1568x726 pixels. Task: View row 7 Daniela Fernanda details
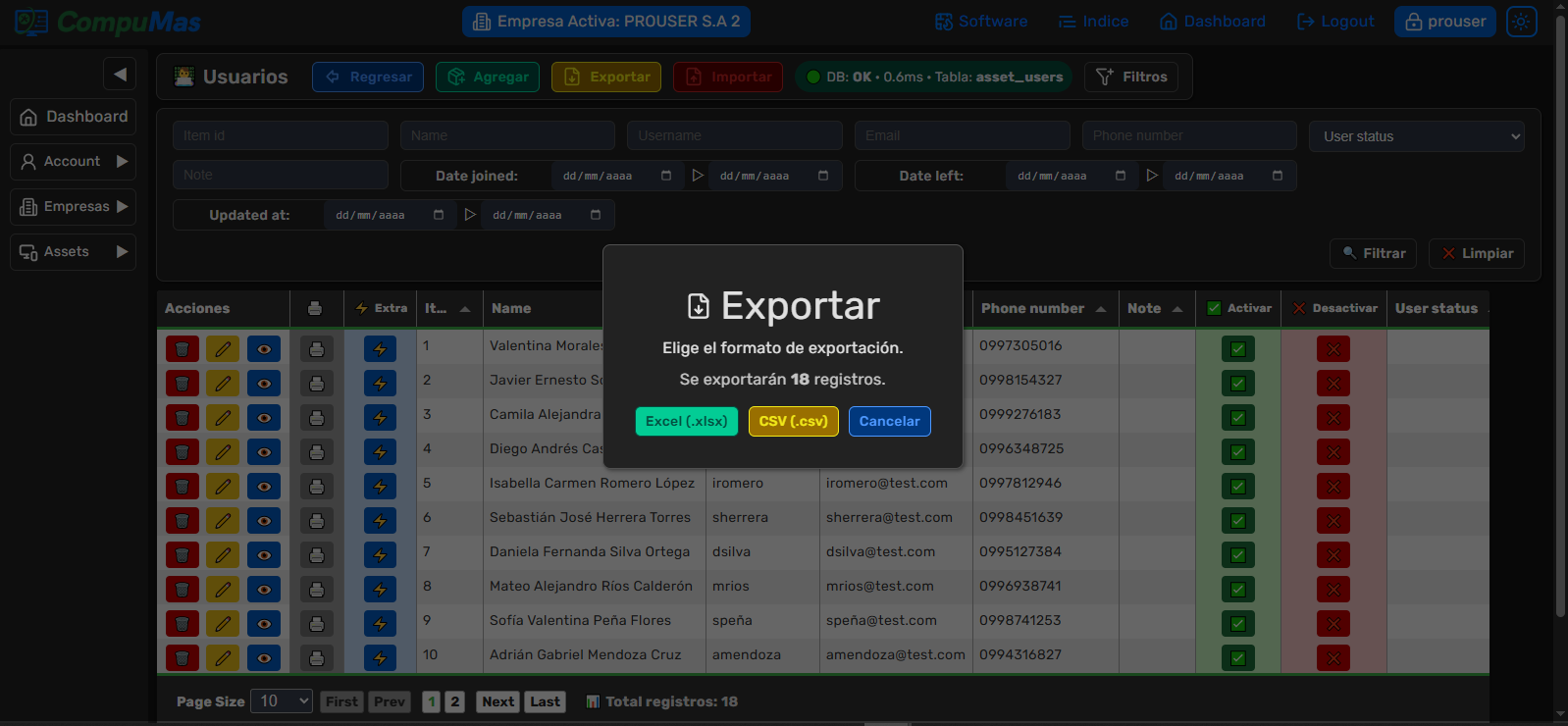coord(264,555)
